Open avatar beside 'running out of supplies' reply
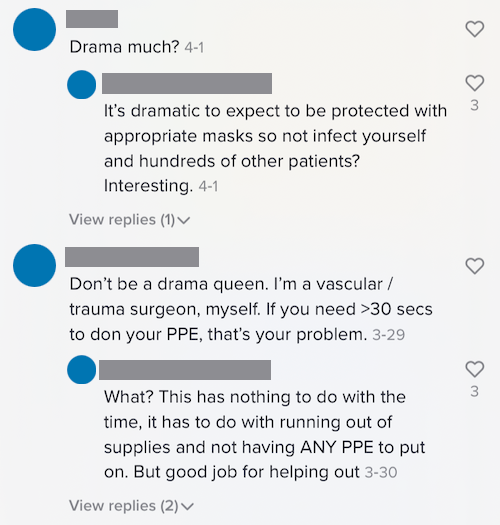Image resolution: width=500 pixels, height=525 pixels. click(82, 370)
